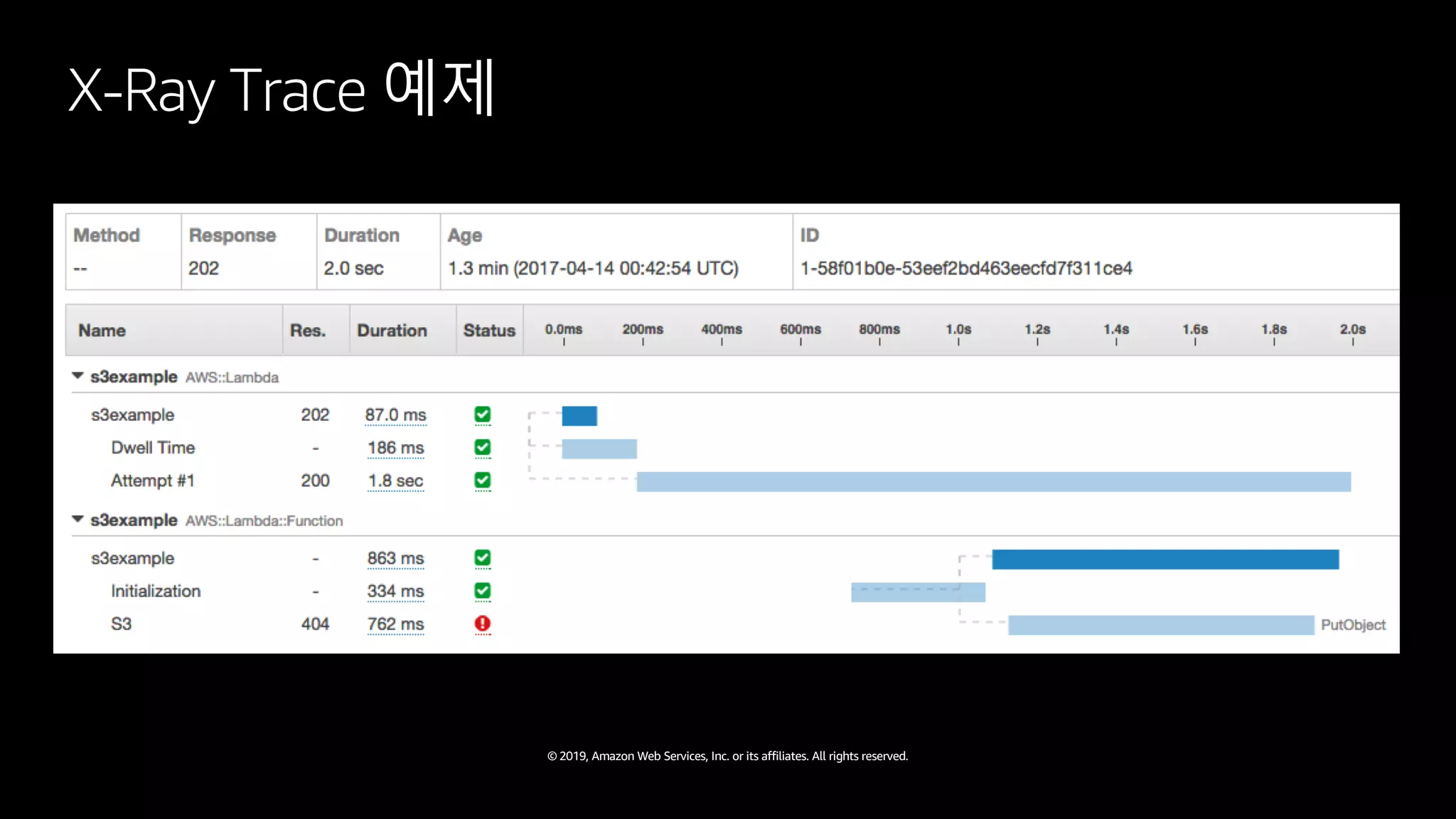
Task: Click the 1.0s tick on timeline ruler
Action: point(958,333)
